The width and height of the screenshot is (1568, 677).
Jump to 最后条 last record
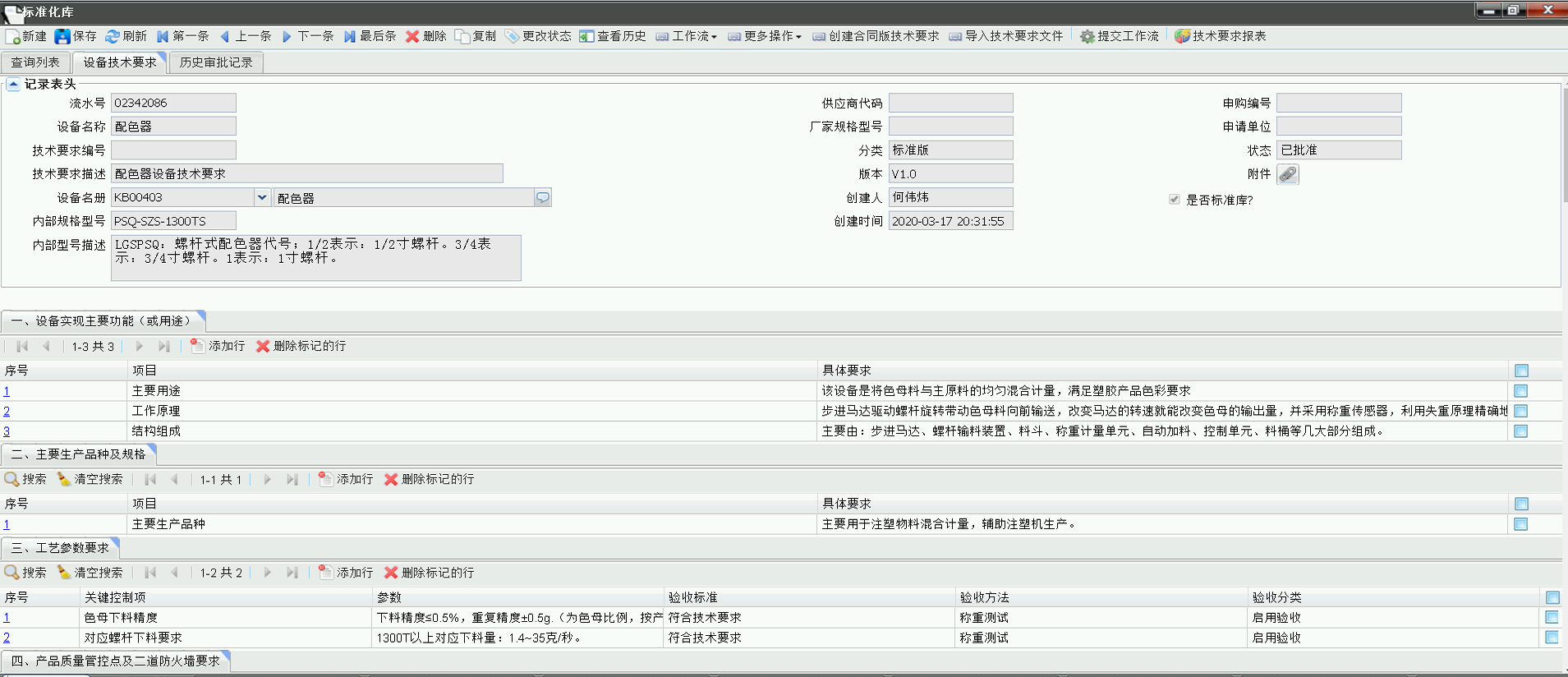pos(350,36)
